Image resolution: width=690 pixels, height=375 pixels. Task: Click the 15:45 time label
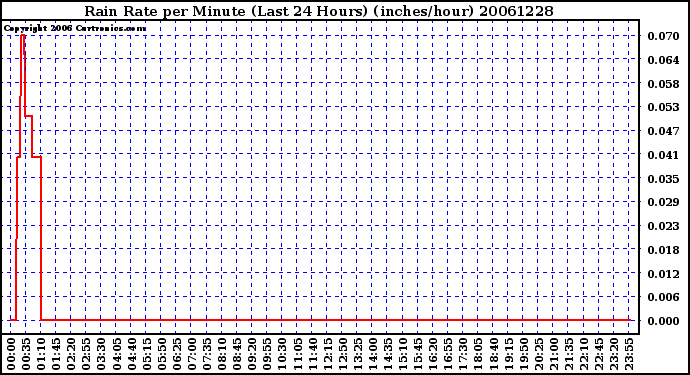418,354
